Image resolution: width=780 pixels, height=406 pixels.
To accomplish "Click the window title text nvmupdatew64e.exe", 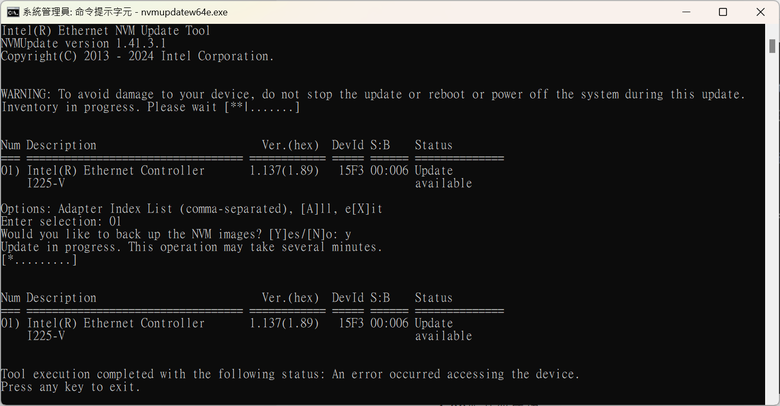I will pos(184,12).
